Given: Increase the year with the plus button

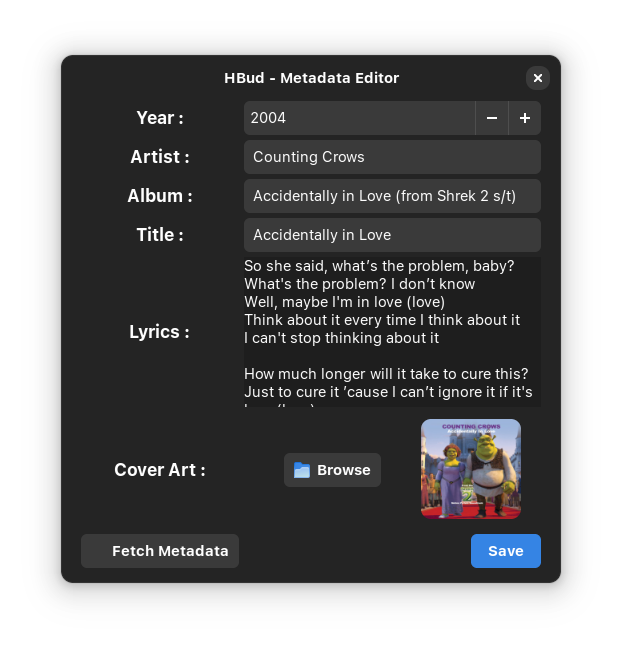Looking at the screenshot, I should tap(525, 118).
